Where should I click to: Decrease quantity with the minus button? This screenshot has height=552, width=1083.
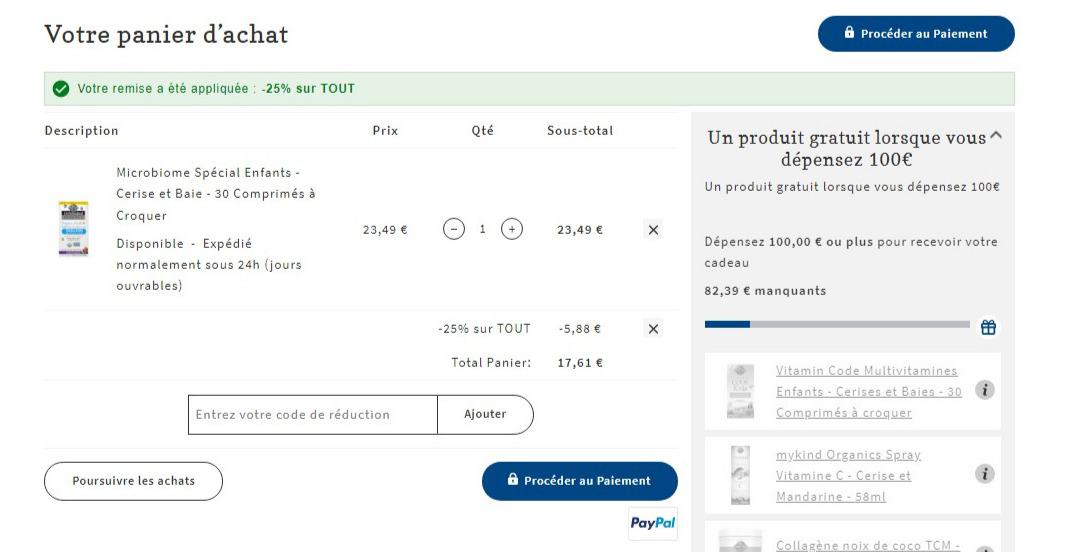click(454, 229)
